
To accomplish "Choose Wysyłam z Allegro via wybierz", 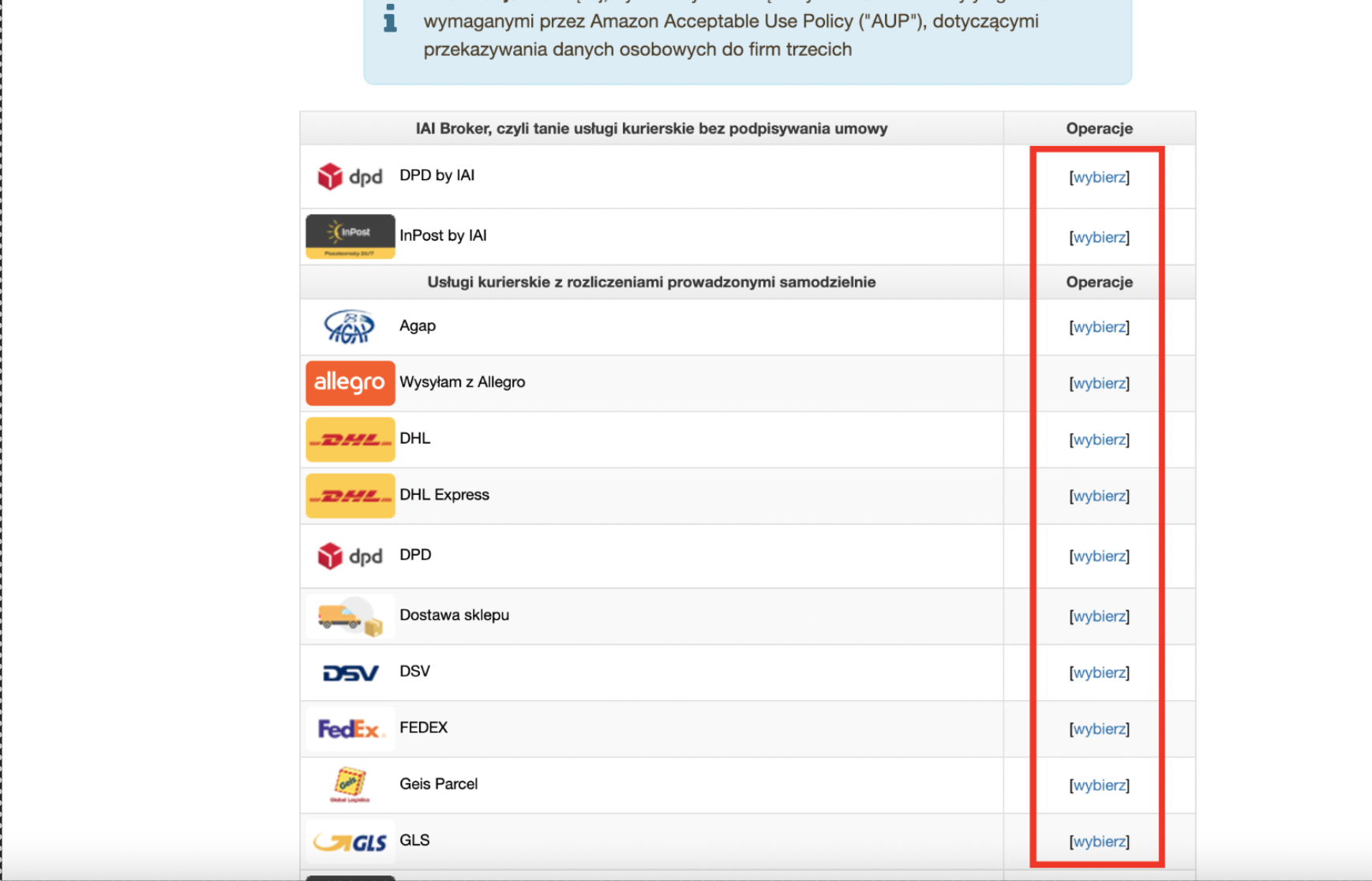I will (x=1099, y=383).
